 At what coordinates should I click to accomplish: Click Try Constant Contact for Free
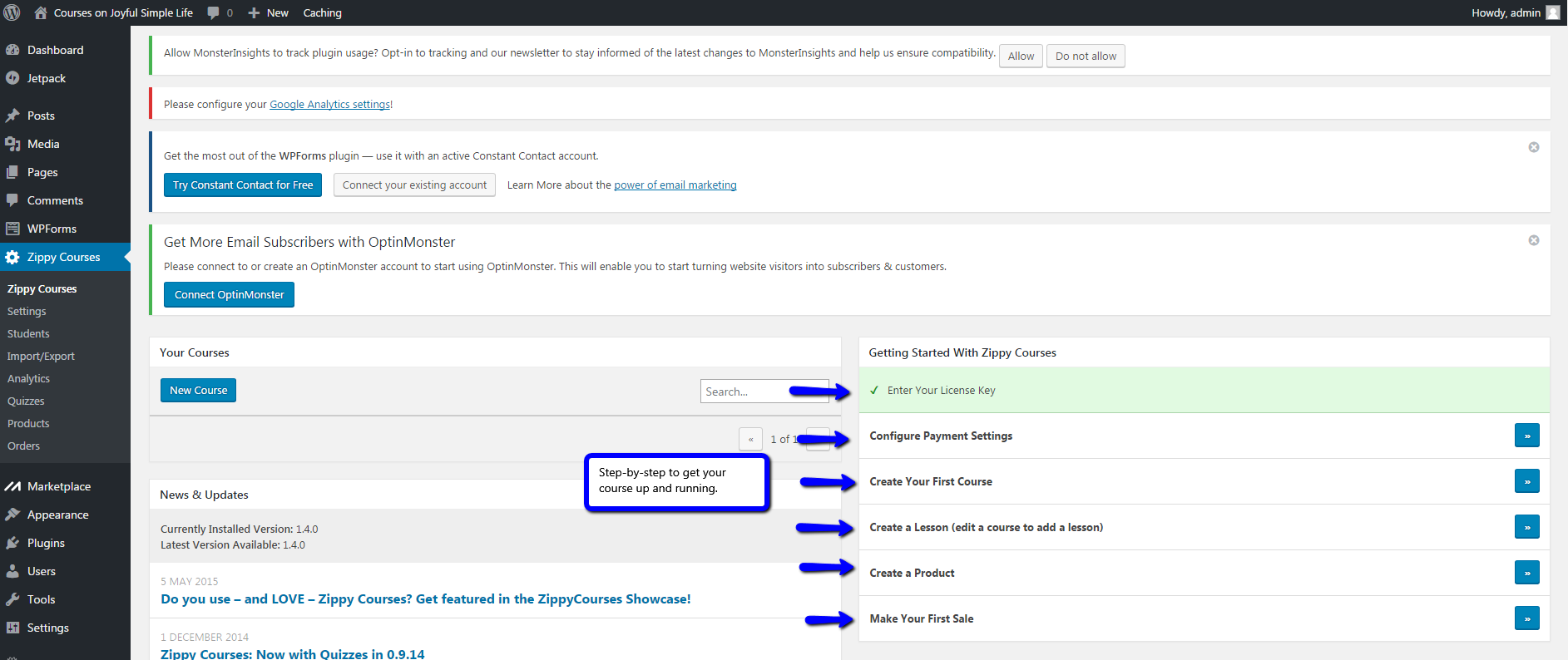243,185
